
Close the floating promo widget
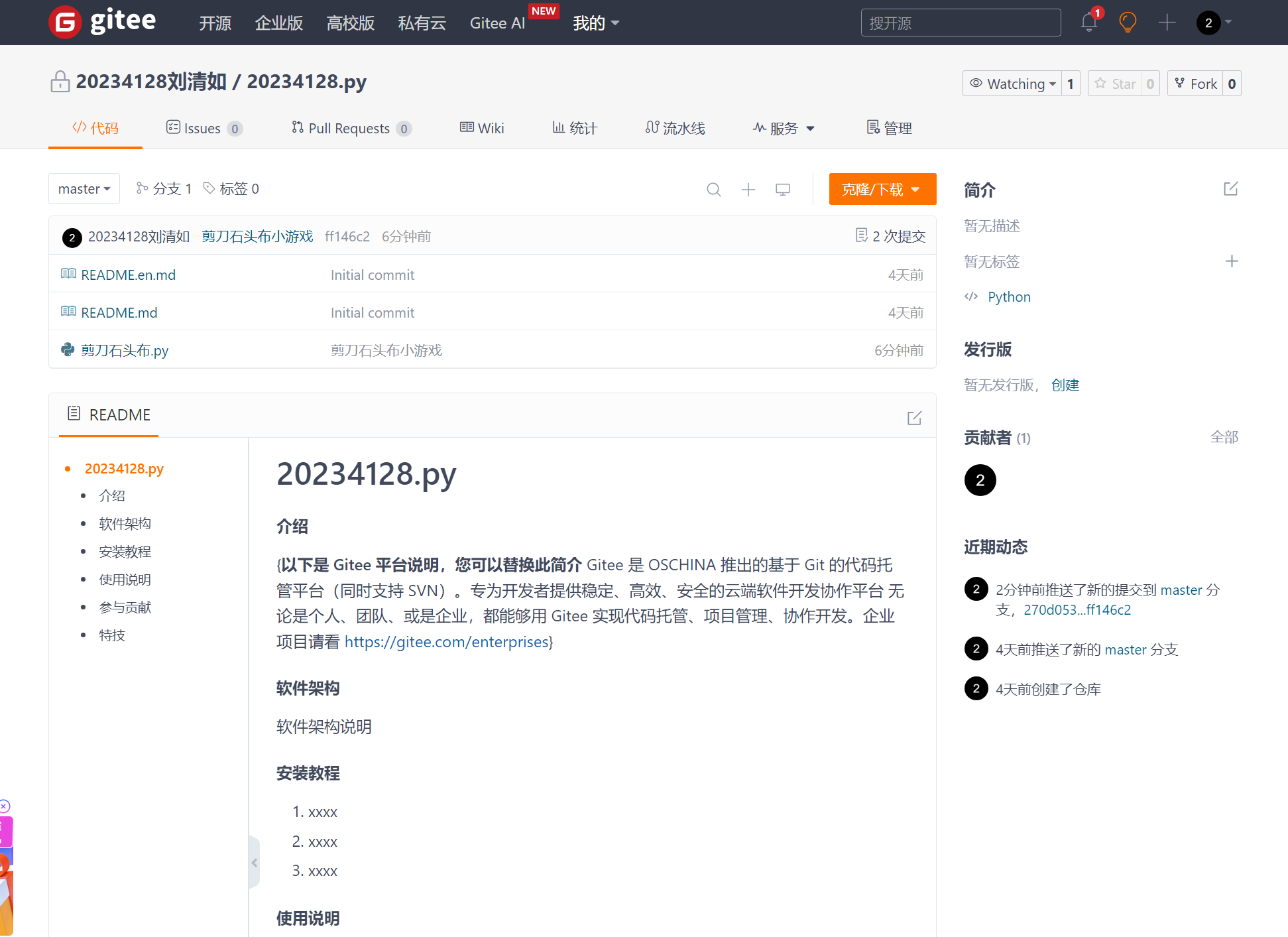point(4,806)
